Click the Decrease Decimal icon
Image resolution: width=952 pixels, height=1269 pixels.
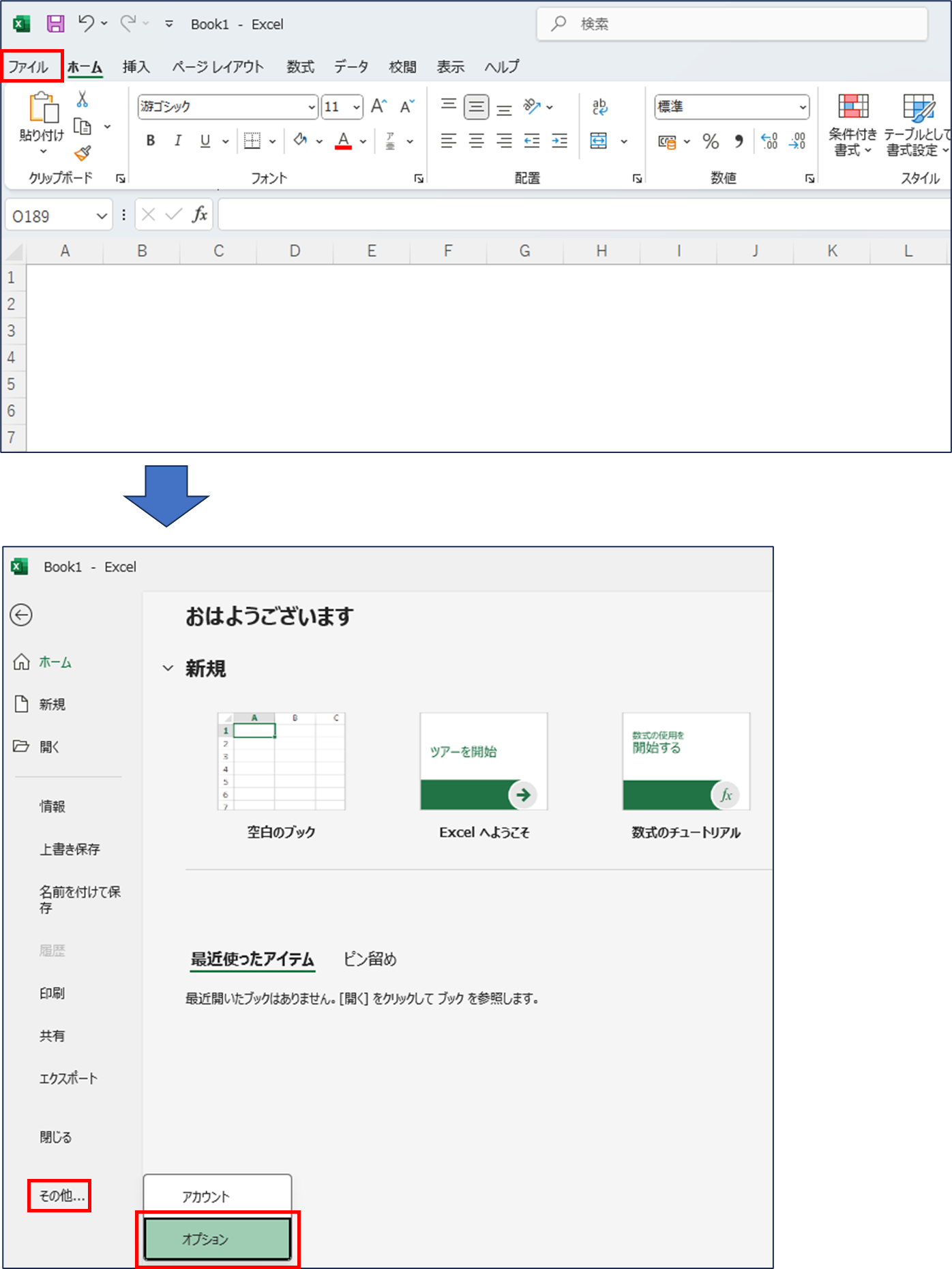coord(797,141)
